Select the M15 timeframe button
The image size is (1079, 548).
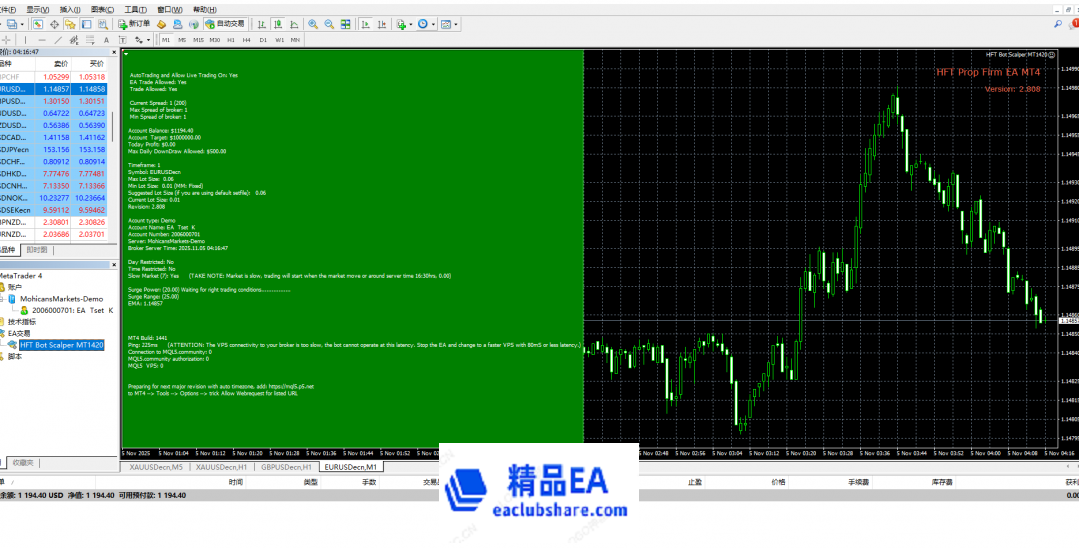click(x=198, y=40)
